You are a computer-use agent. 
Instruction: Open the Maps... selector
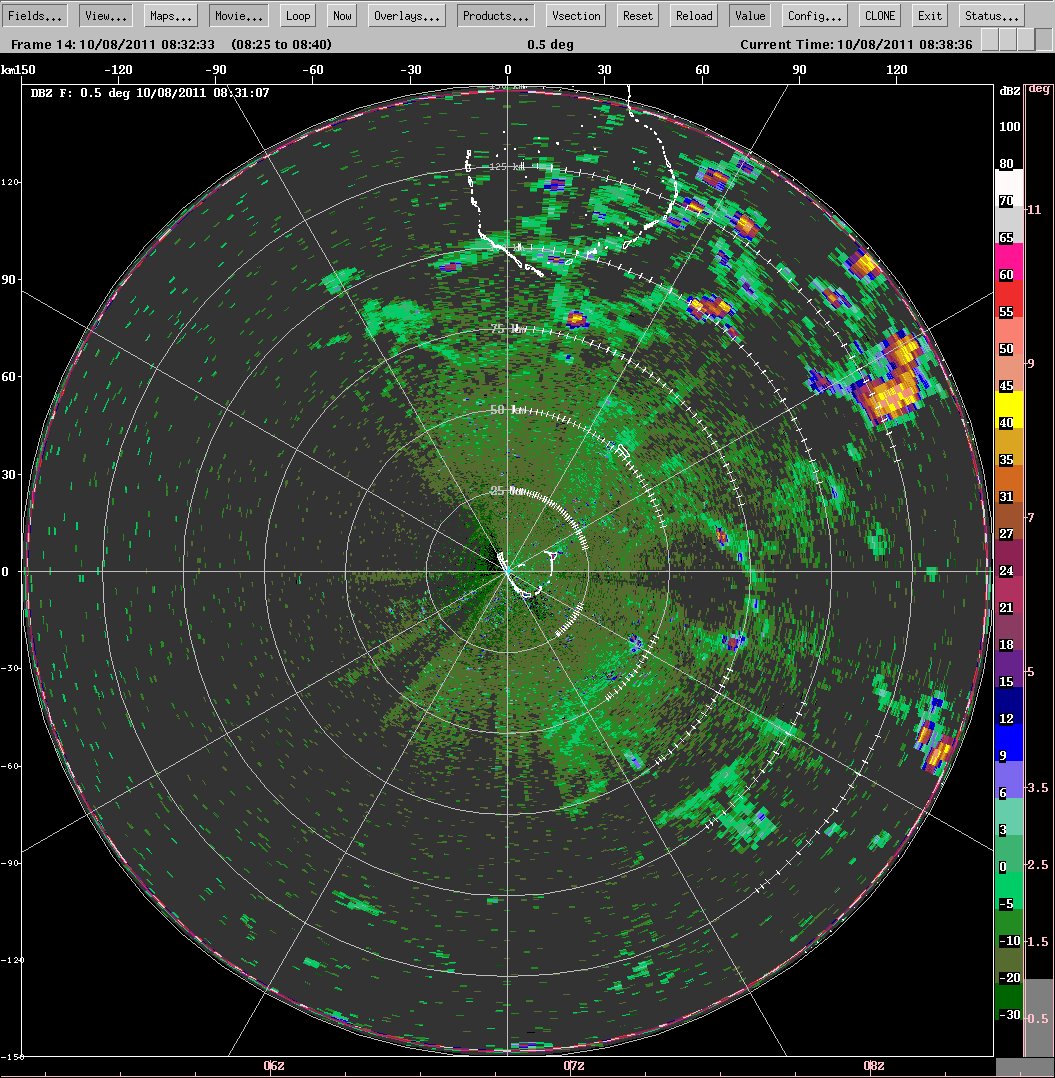pyautogui.click(x=171, y=15)
